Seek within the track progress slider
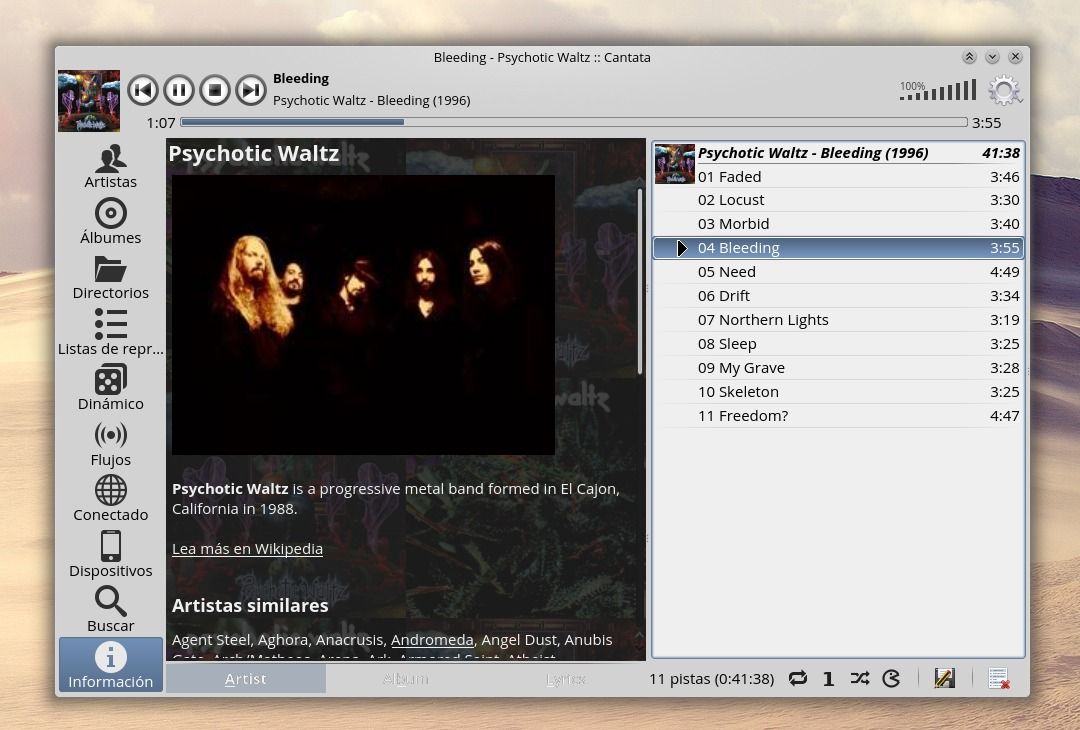The width and height of the screenshot is (1080, 730). pyautogui.click(x=573, y=122)
